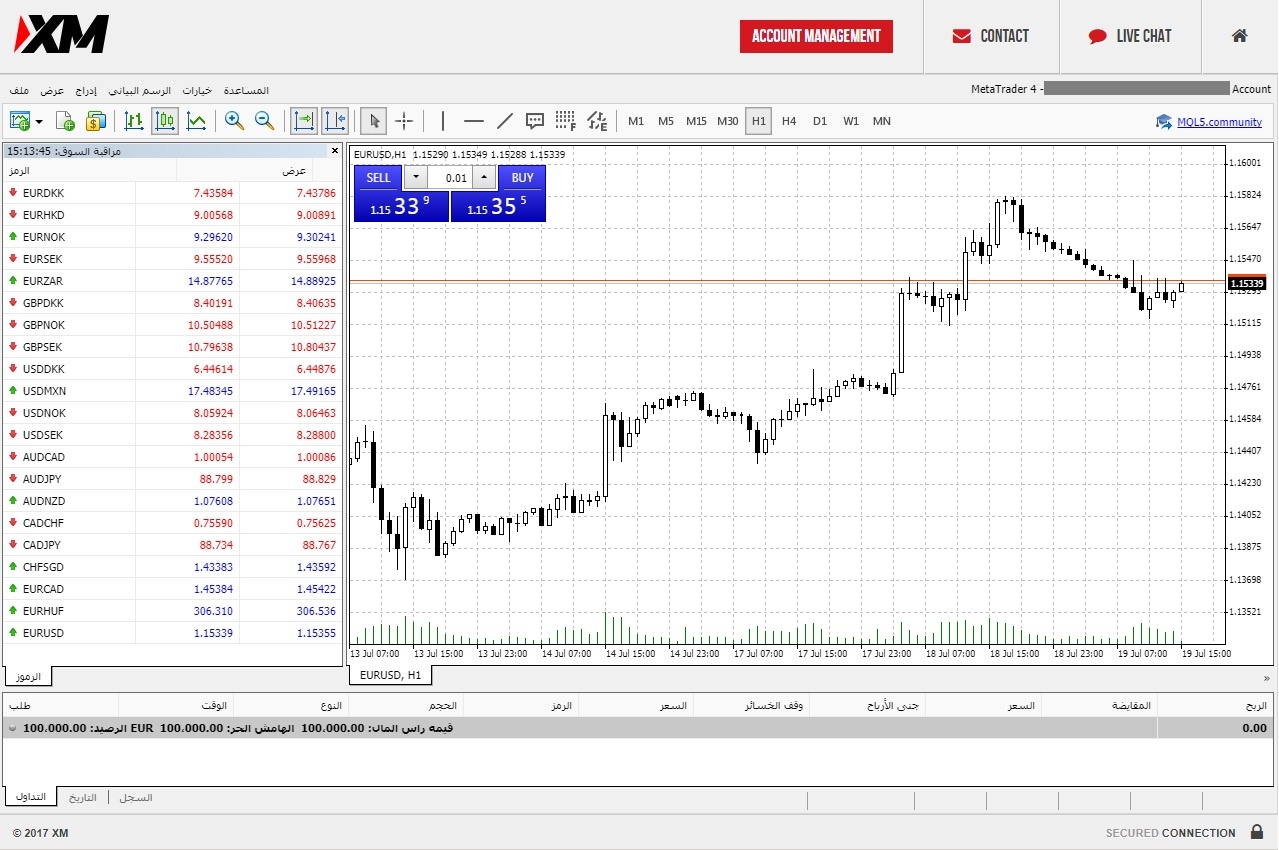The width and height of the screenshot is (1279, 850).
Task: Select the trendline tool
Action: click(x=505, y=121)
